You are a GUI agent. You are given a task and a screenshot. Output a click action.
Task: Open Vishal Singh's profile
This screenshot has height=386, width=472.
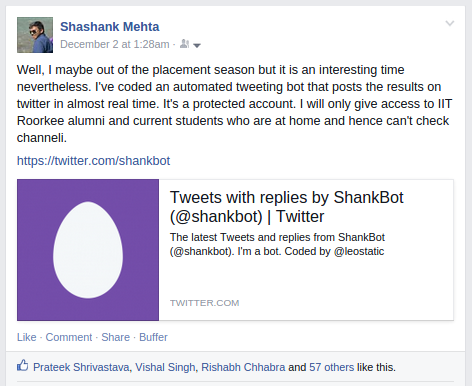pos(165,367)
